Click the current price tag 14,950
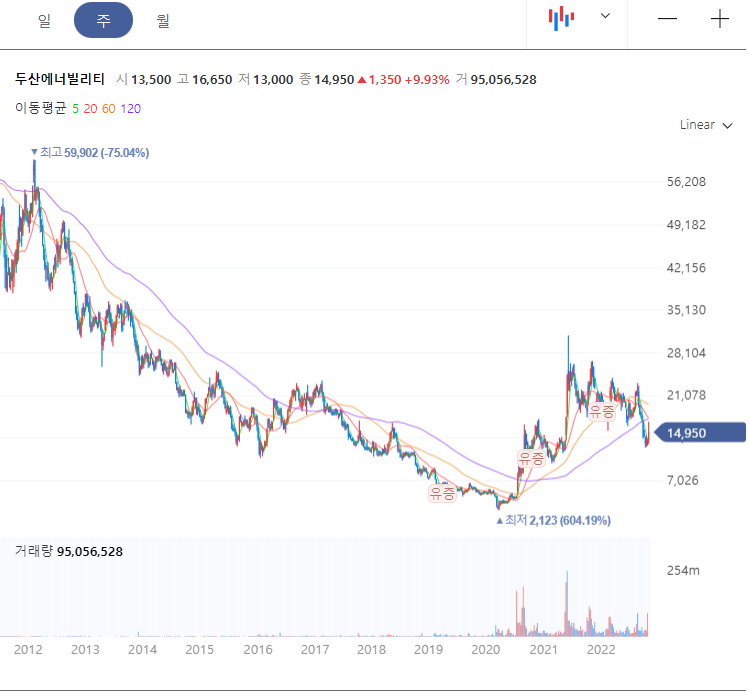 [x=699, y=433]
